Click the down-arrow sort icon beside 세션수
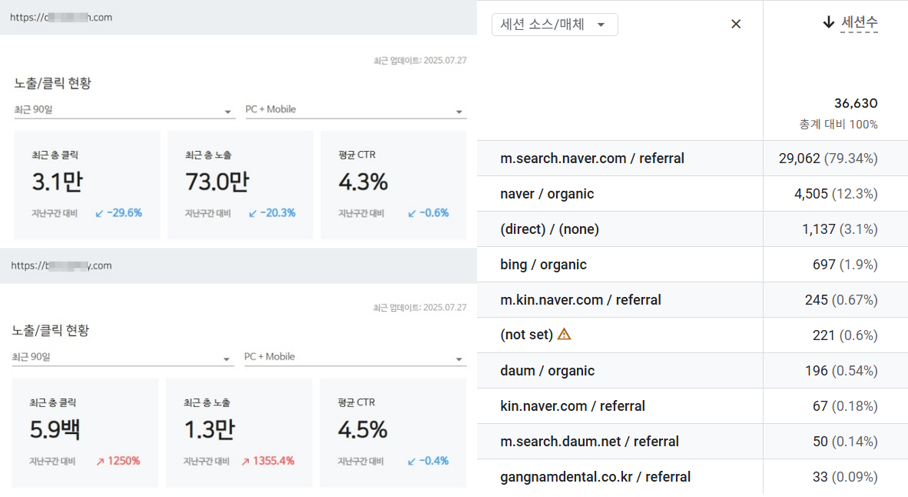The width and height of the screenshot is (908, 497). click(828, 22)
